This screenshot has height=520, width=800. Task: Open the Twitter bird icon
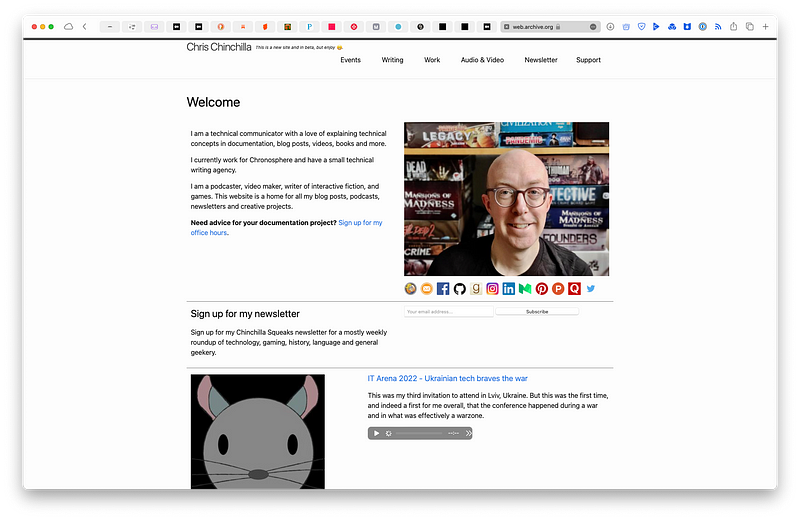coord(591,289)
